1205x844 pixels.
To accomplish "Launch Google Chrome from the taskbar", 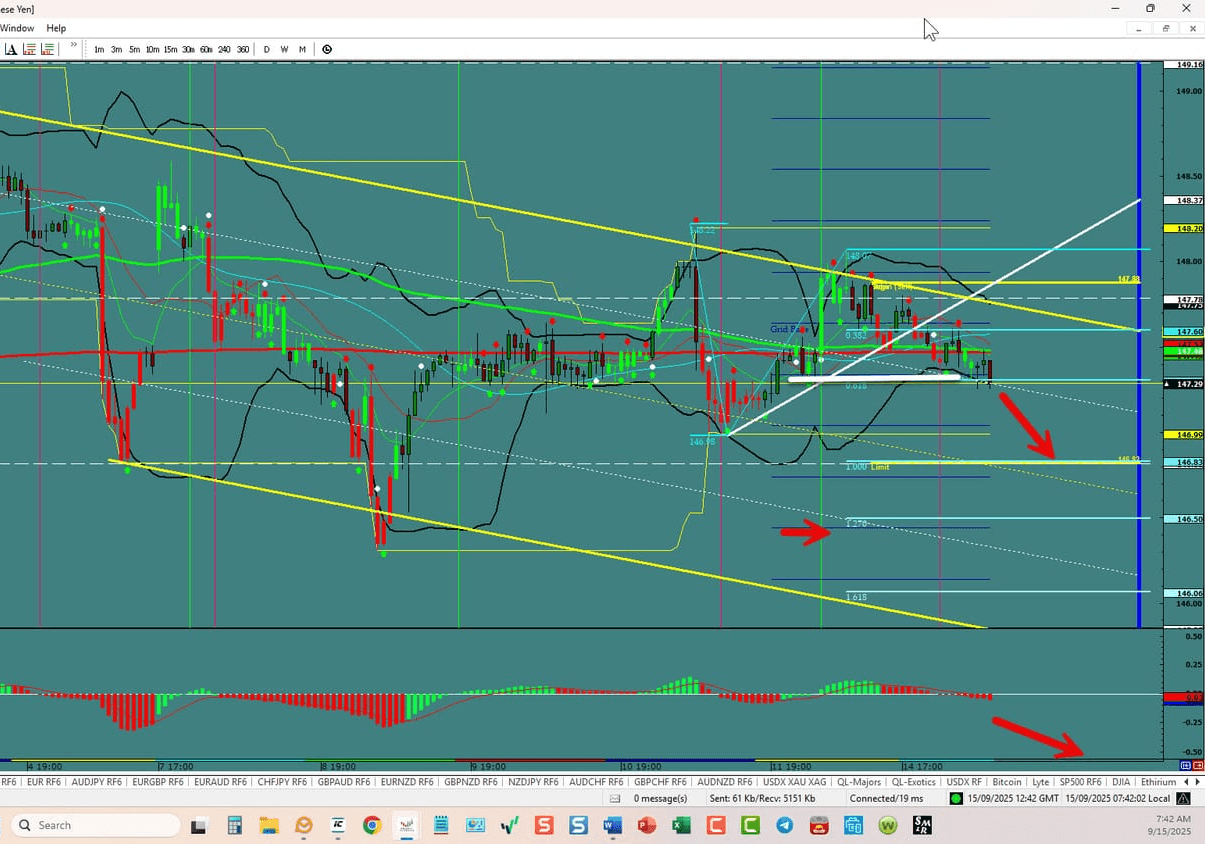I will pyautogui.click(x=371, y=825).
